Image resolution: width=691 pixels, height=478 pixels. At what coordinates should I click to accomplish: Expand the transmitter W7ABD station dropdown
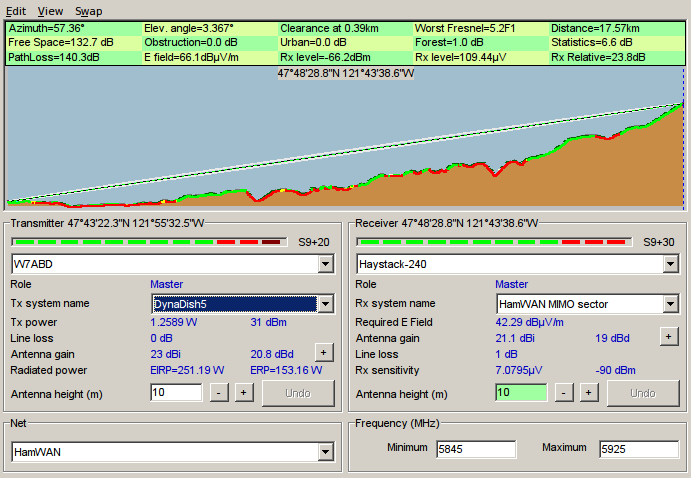[324, 264]
